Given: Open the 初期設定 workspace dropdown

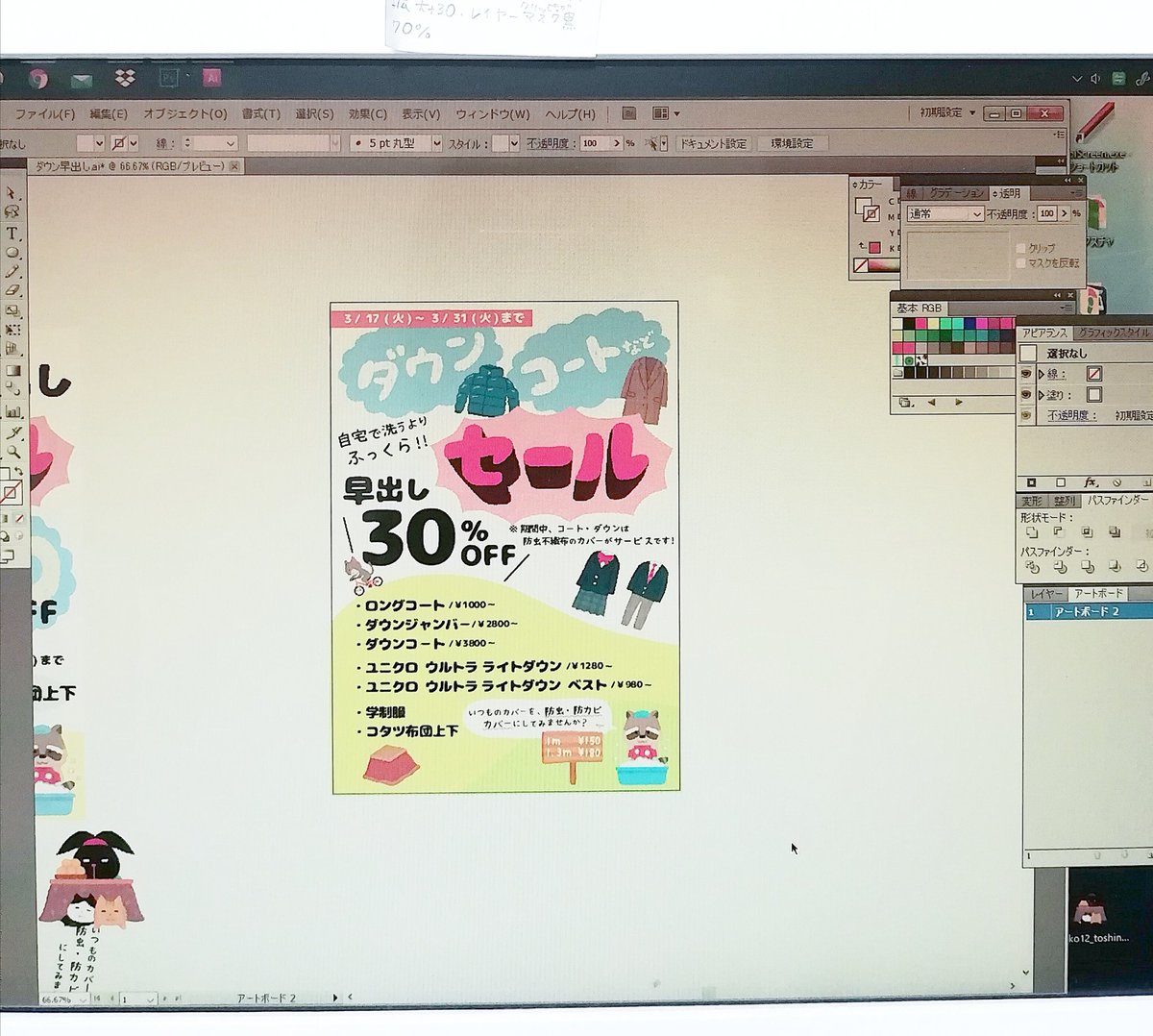Looking at the screenshot, I should 948,112.
